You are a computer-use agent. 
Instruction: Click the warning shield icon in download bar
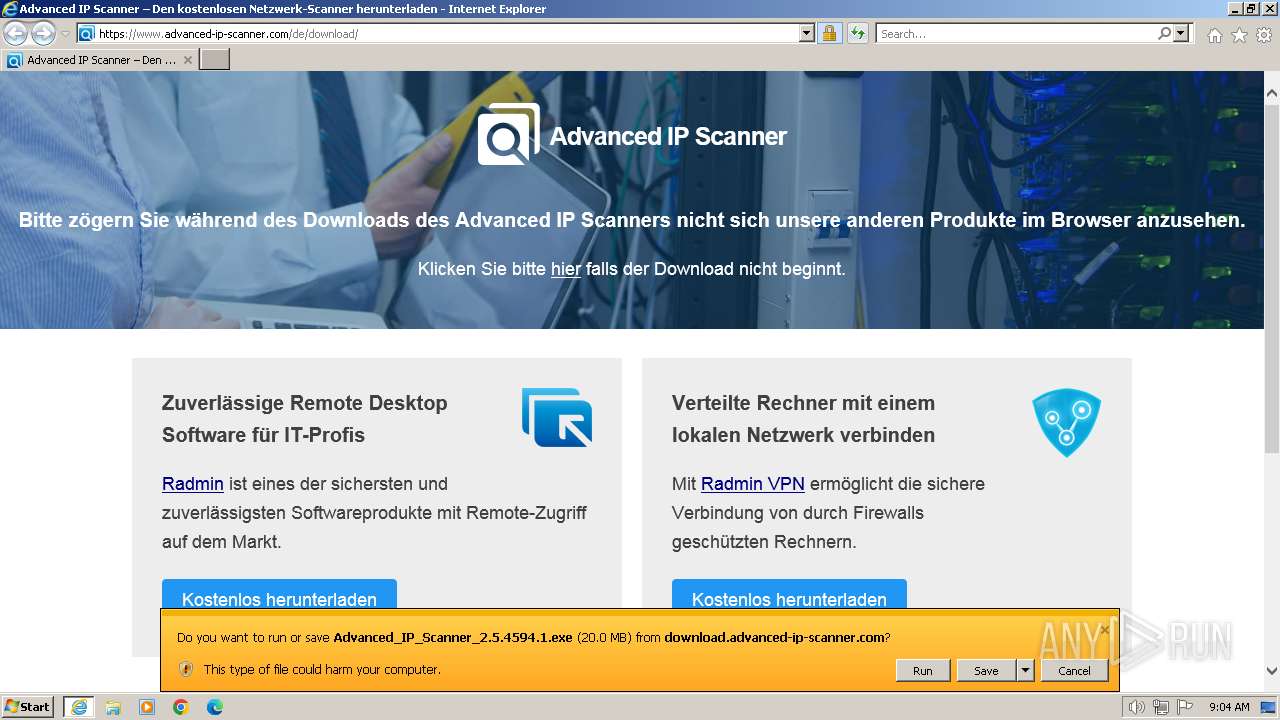(185, 669)
